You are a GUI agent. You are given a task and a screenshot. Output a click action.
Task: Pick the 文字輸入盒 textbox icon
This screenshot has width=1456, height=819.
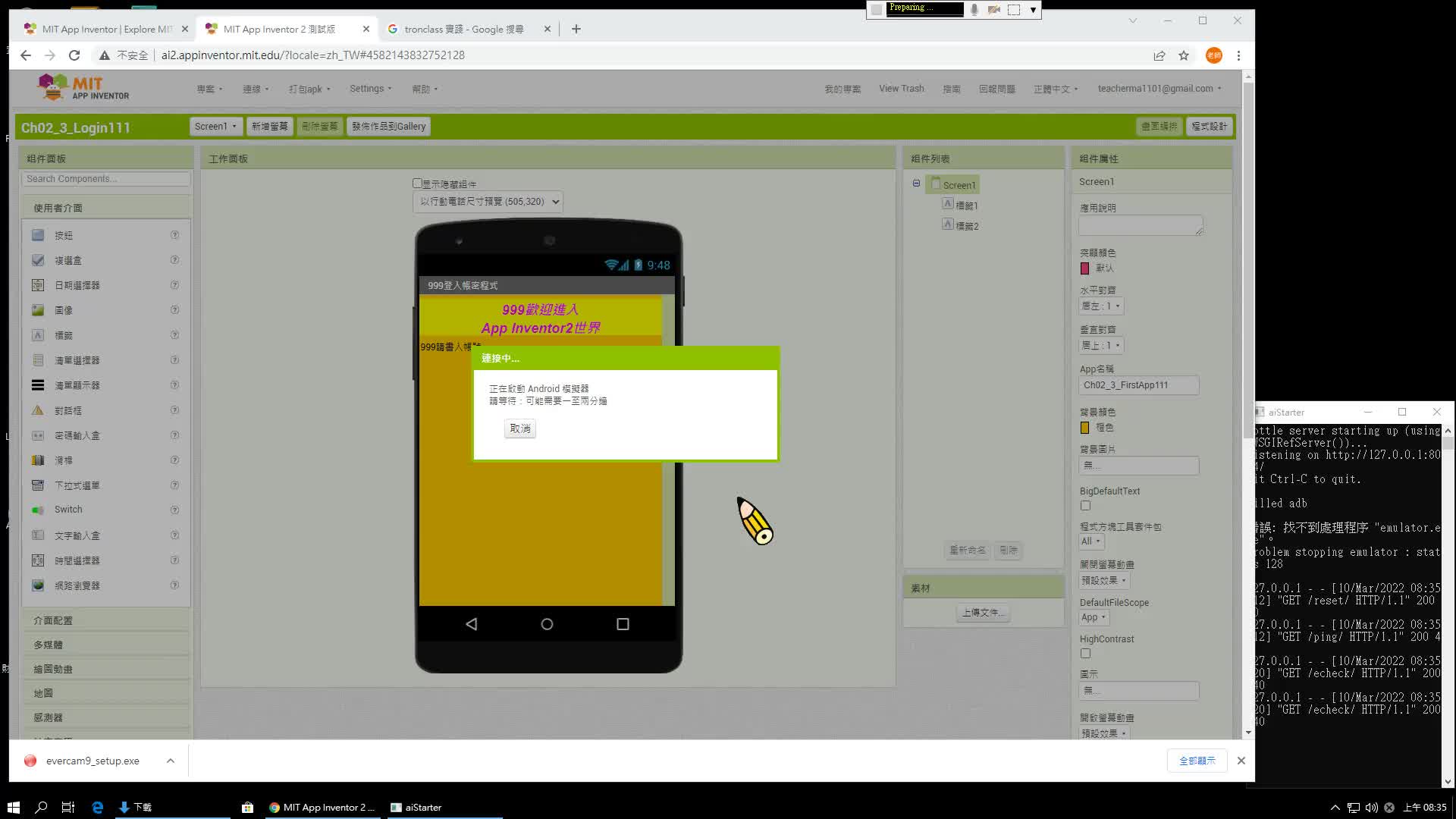pyautogui.click(x=38, y=535)
